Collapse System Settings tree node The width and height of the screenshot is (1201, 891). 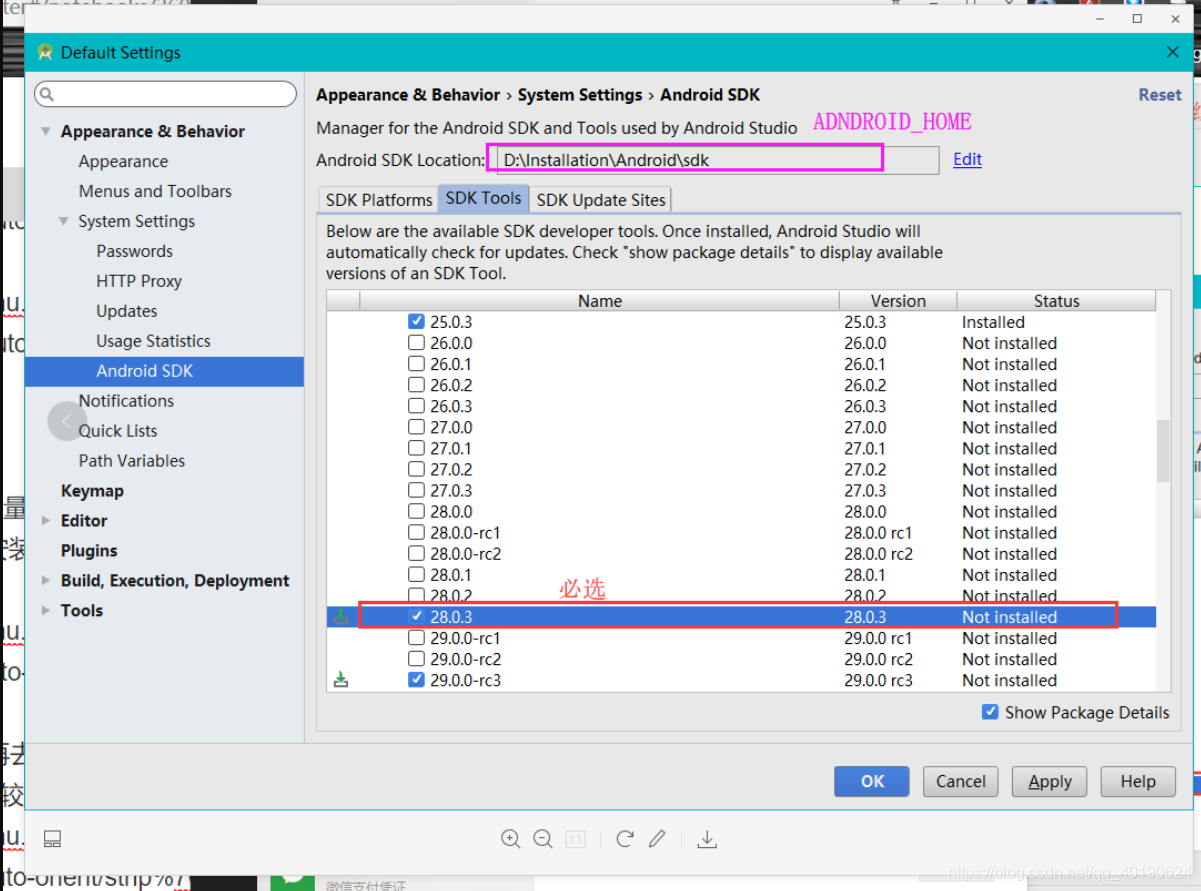[x=64, y=221]
